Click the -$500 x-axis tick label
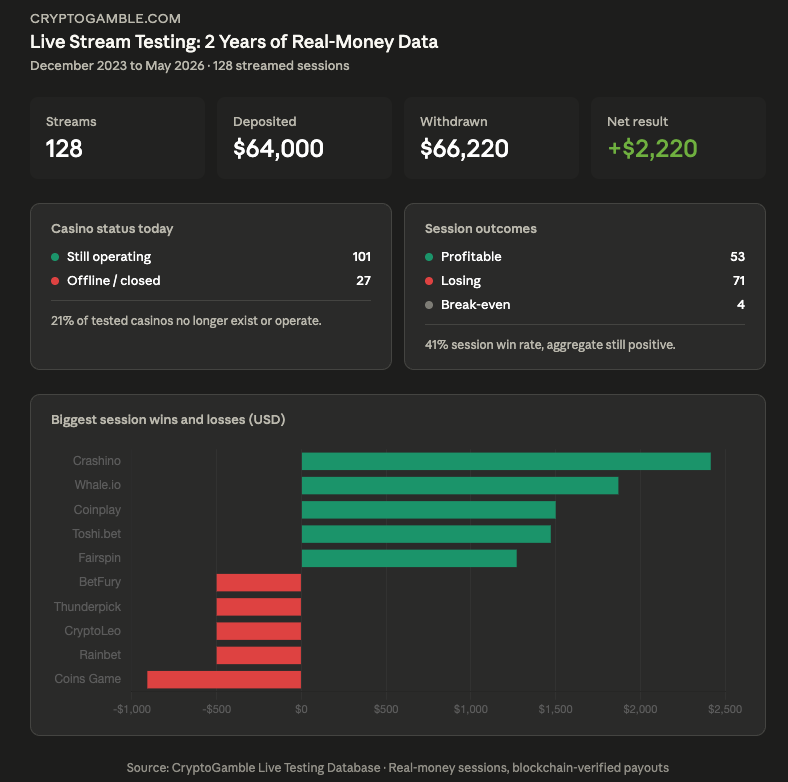788x782 pixels. 217,709
